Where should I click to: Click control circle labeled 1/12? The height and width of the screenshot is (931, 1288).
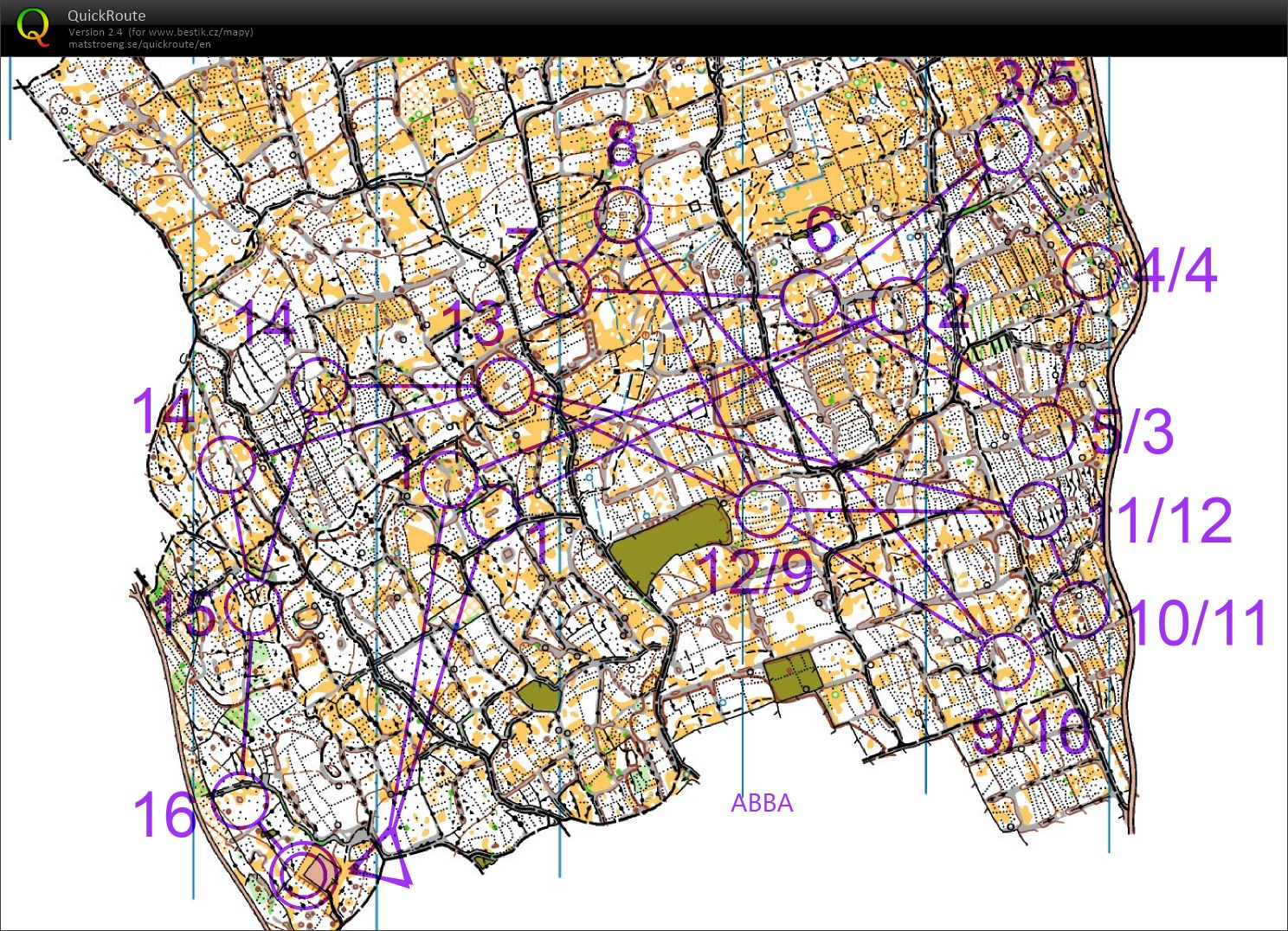[x=1038, y=510]
